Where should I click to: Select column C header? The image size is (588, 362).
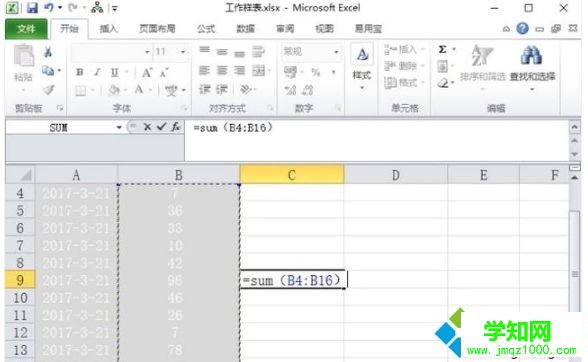292,174
